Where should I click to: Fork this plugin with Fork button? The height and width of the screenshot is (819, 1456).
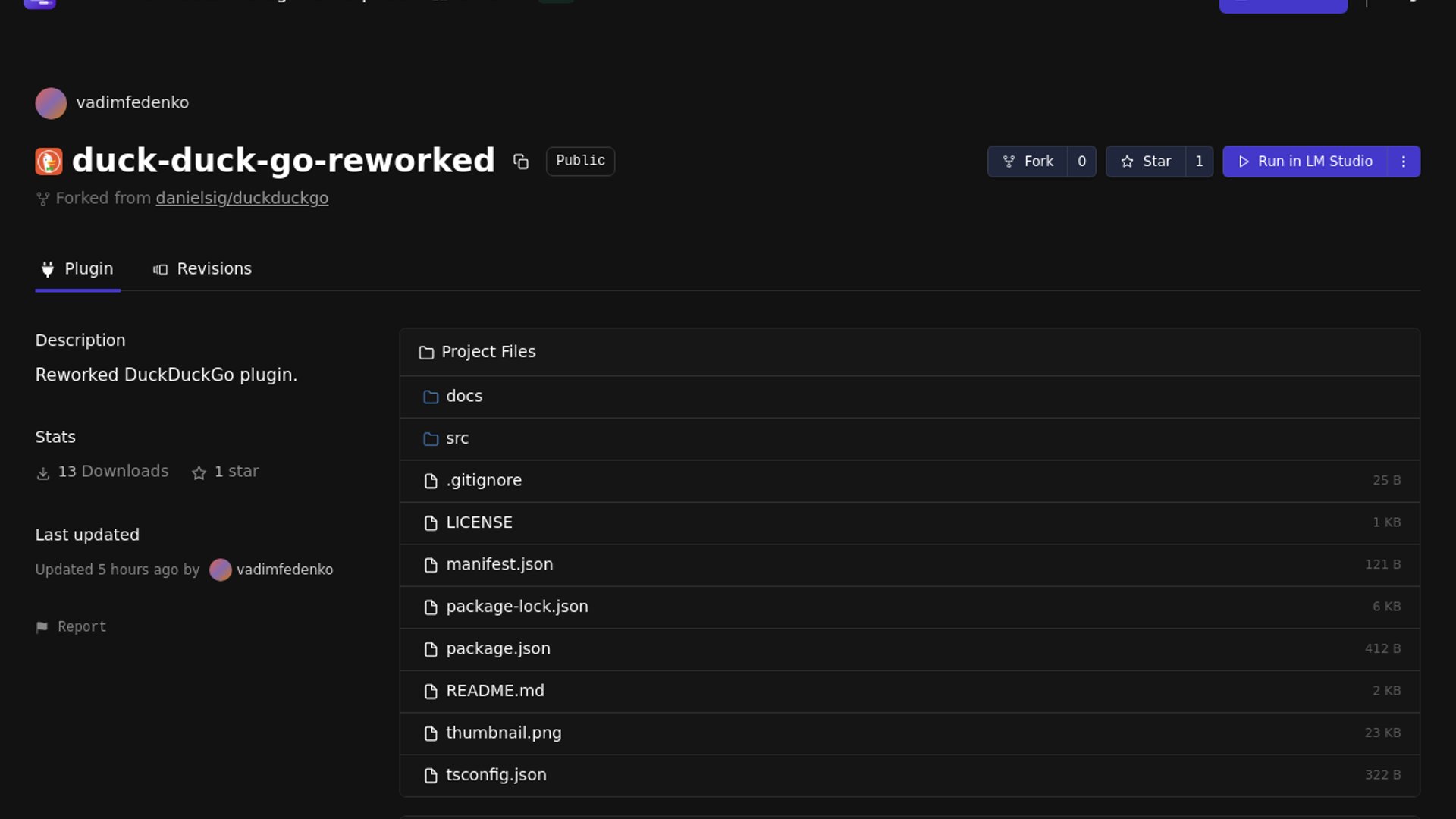1028,162
